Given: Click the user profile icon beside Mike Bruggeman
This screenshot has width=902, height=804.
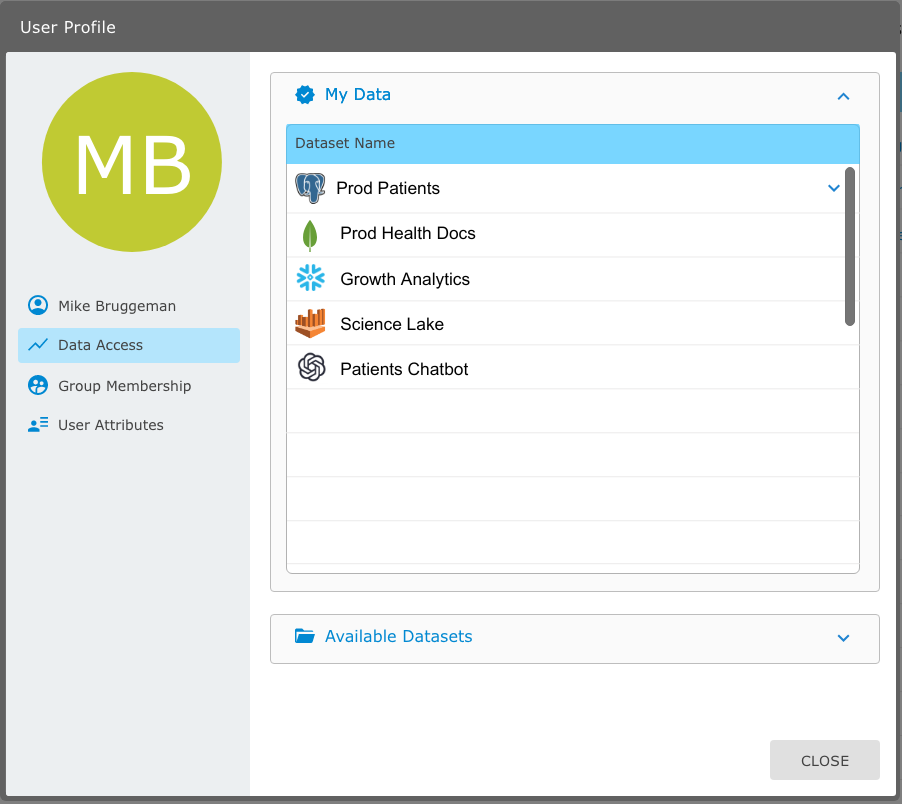Looking at the screenshot, I should coord(38,306).
